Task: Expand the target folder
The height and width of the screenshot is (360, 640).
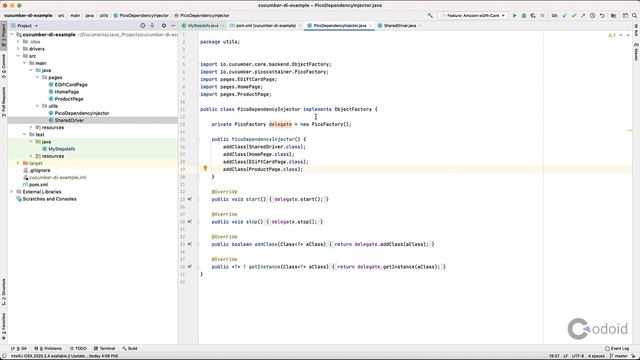Action: pyautogui.click(x=18, y=163)
